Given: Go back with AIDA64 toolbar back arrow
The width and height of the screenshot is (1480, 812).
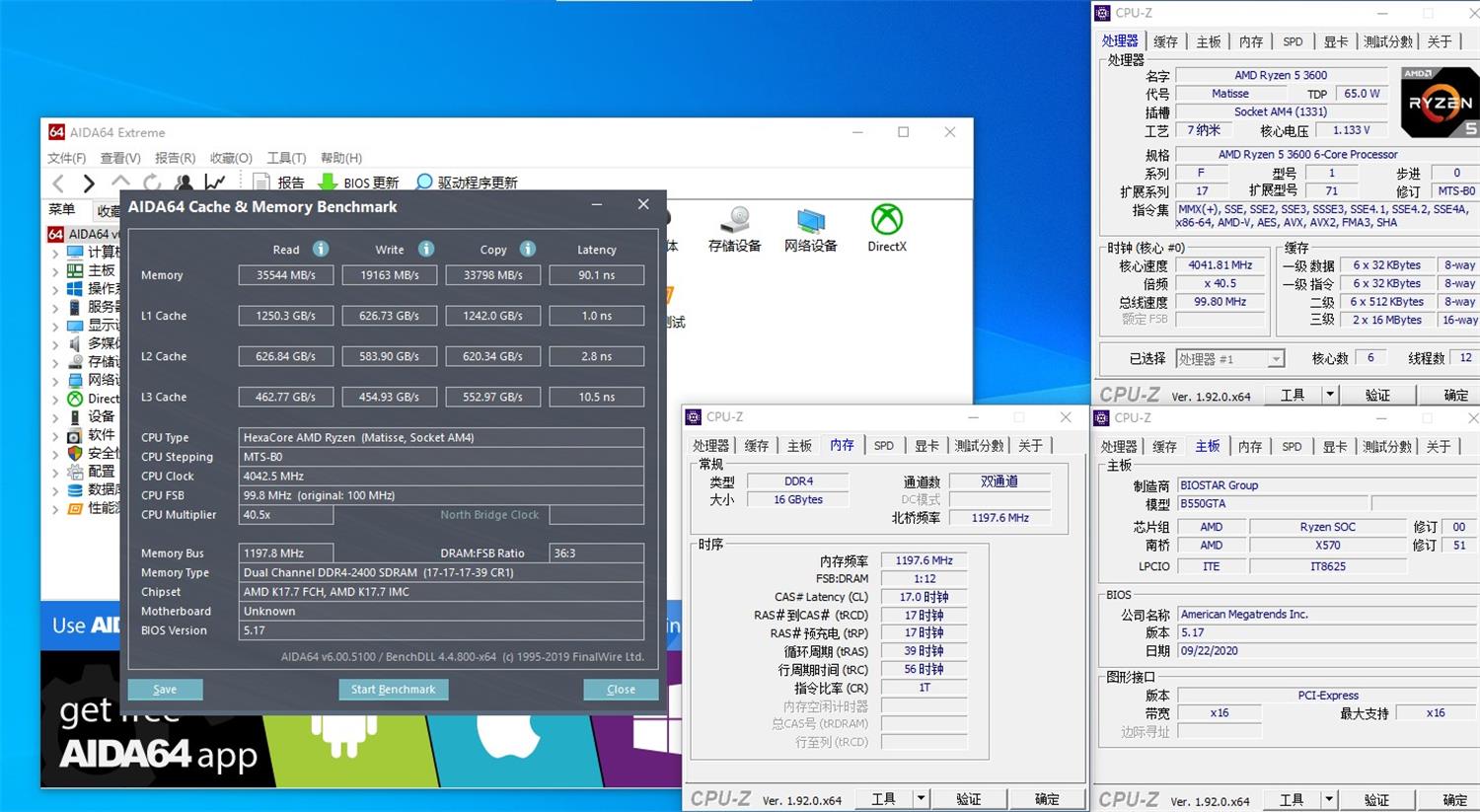Looking at the screenshot, I should coord(58,183).
